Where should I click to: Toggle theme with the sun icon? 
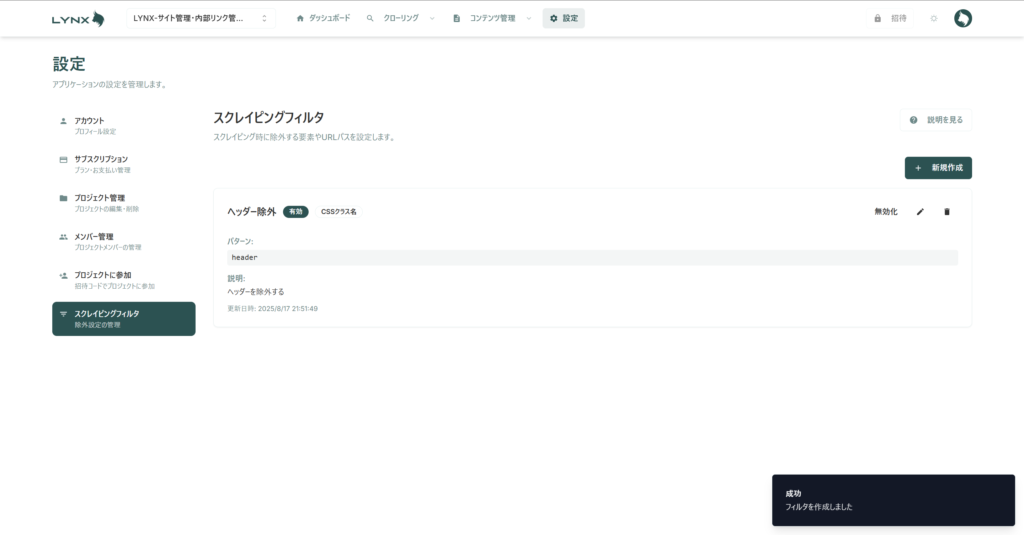pos(933,18)
